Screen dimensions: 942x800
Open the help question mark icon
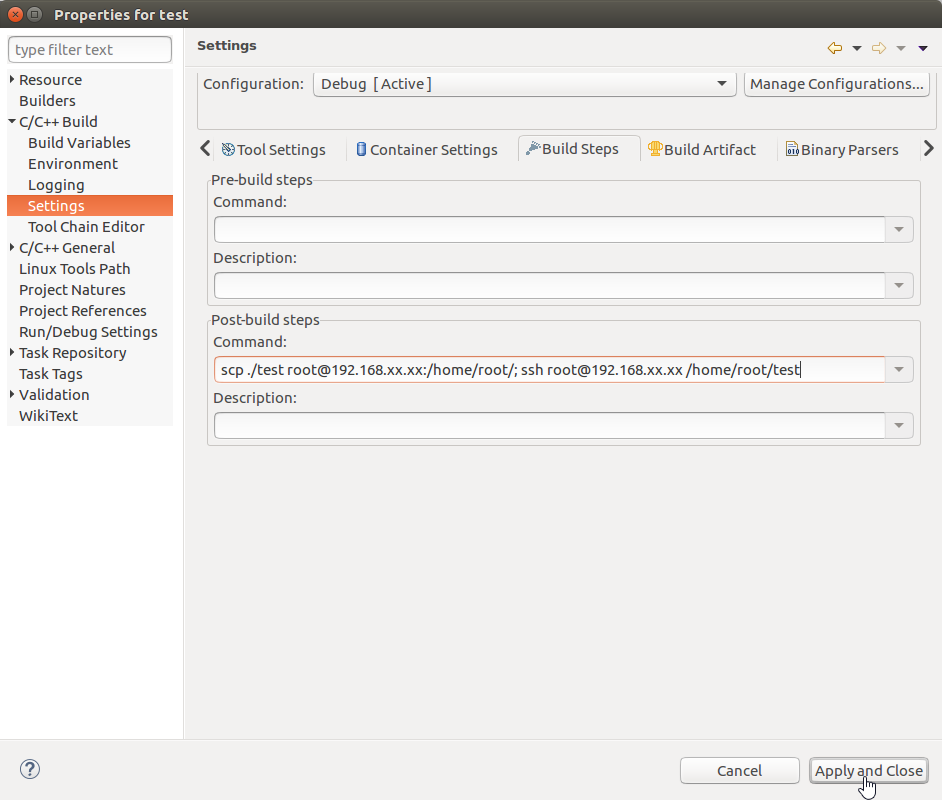point(29,769)
